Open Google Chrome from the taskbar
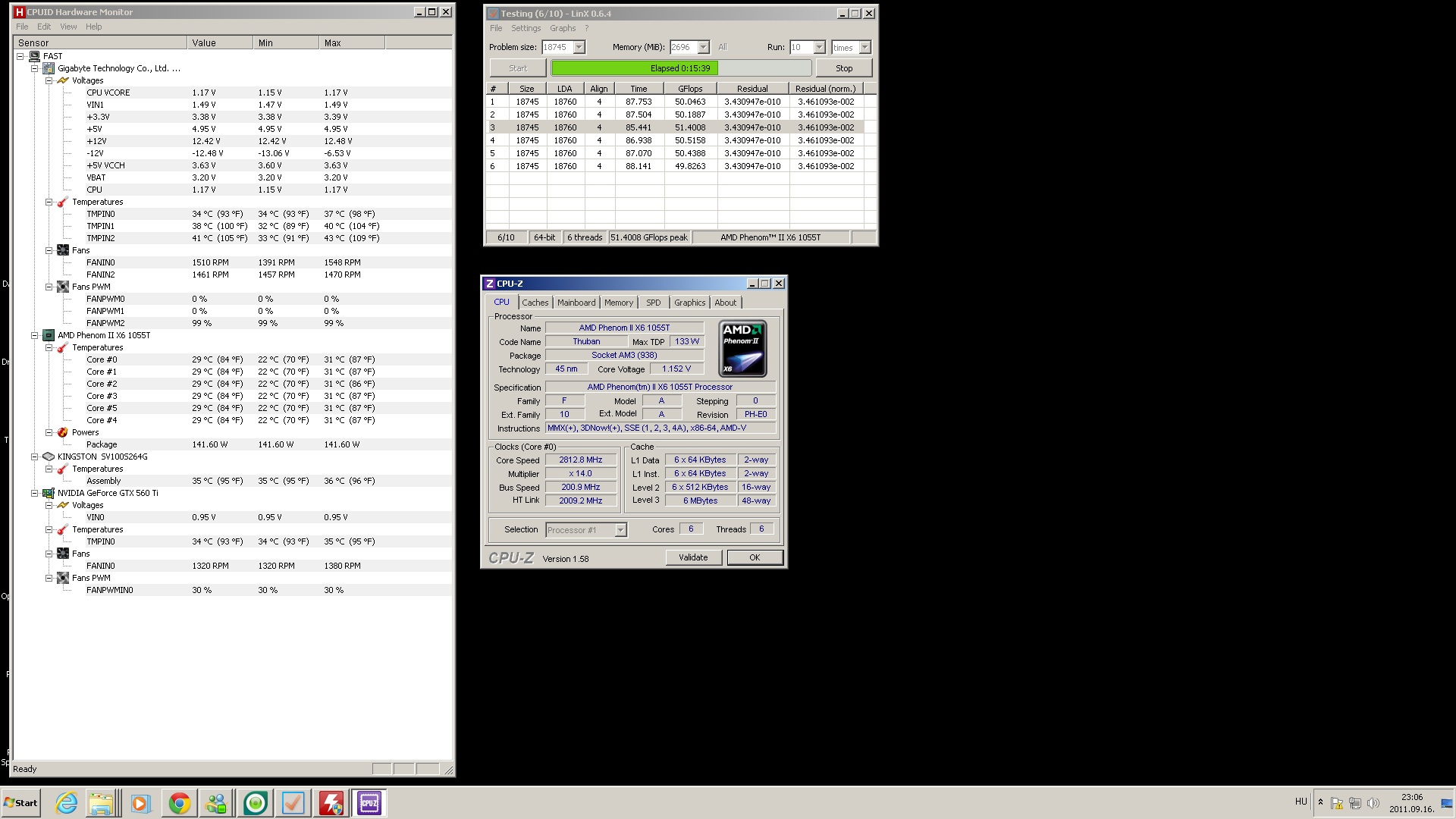 coord(179,803)
